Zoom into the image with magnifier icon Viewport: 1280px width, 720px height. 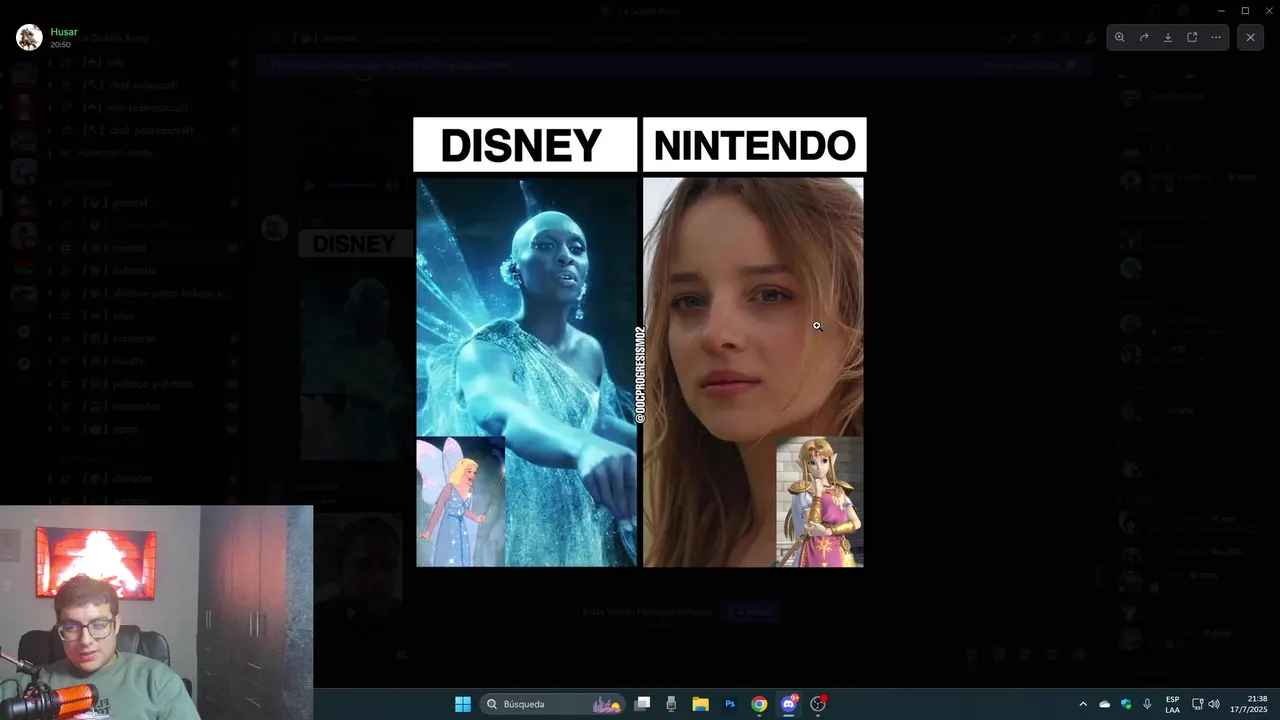pos(1120,37)
